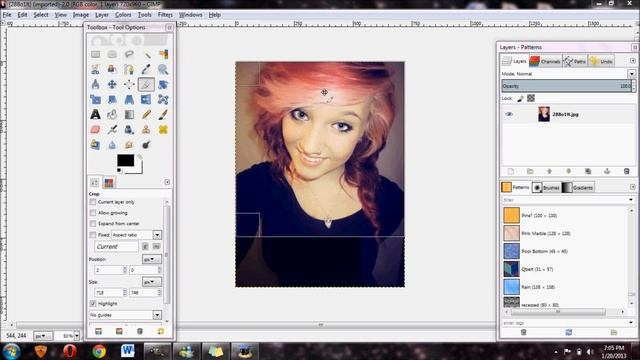Hide the 288o1tt.jpg layer eye

509,114
